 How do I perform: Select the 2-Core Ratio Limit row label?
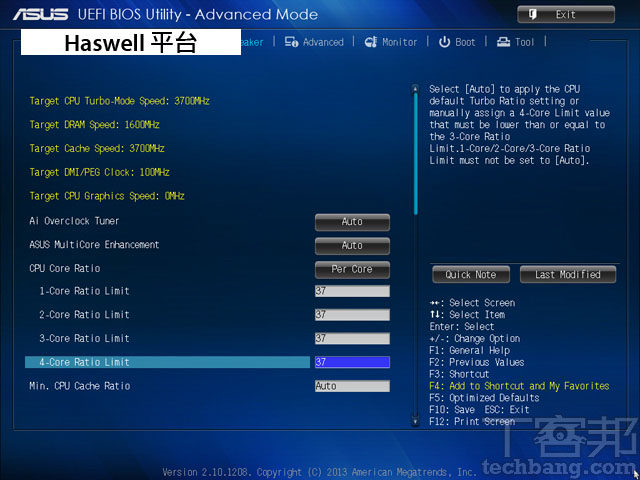coord(84,315)
